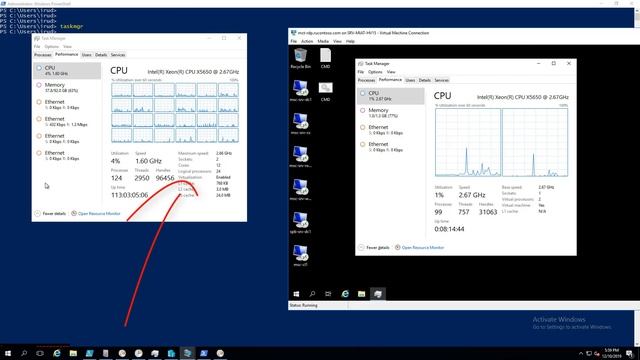The width and height of the screenshot is (640, 360).
Task: Switch to Processes tab in host Task Manager
Action: tap(42, 55)
